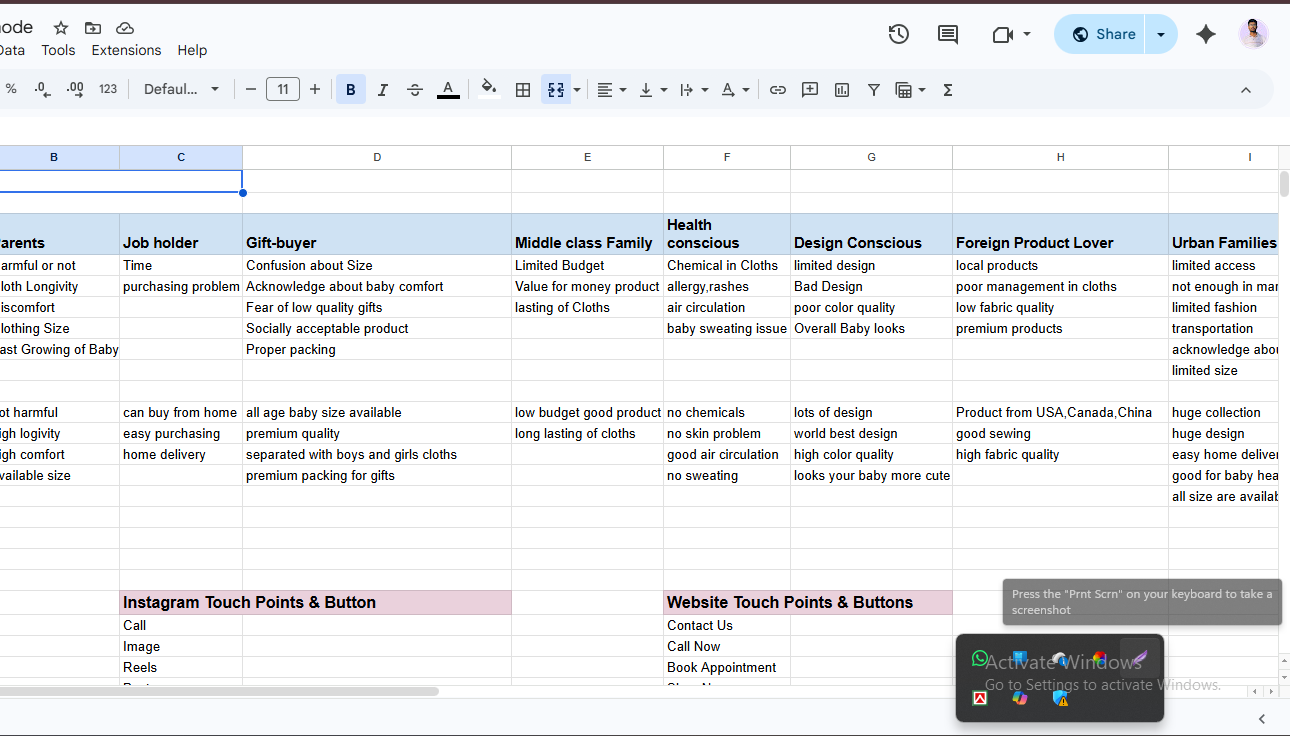Click the Gemini sparkle icon
The width and height of the screenshot is (1290, 736).
coord(1206,34)
